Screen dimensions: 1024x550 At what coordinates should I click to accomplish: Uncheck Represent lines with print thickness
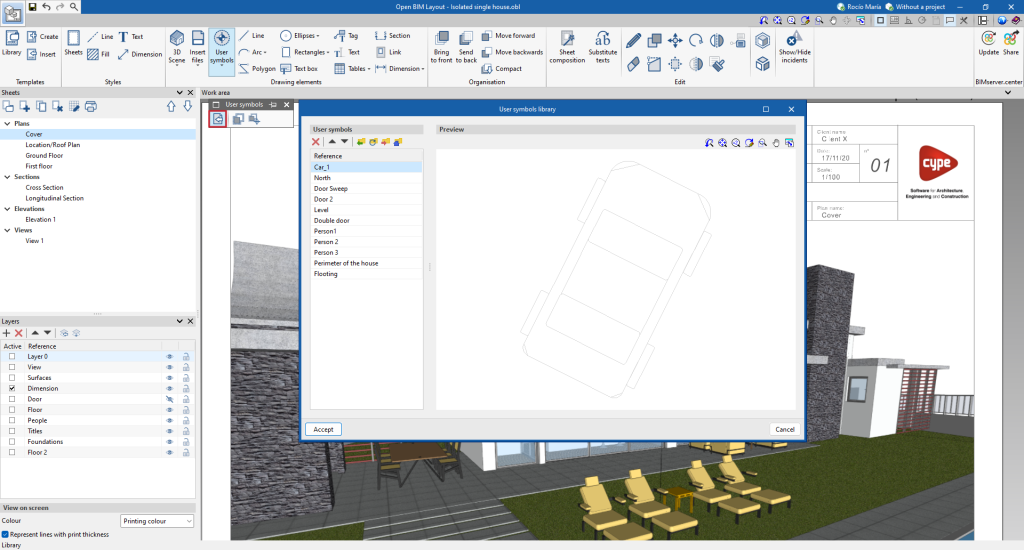pos(6,534)
